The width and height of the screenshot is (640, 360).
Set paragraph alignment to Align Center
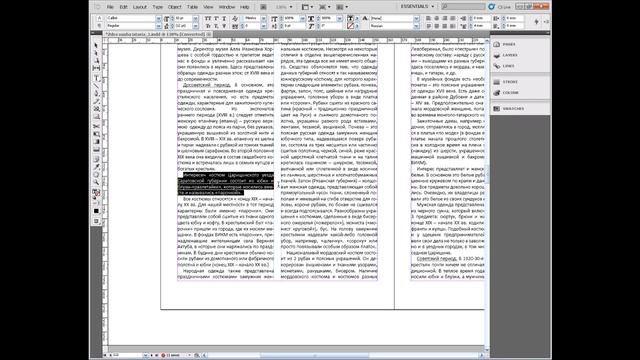pos(436,18)
